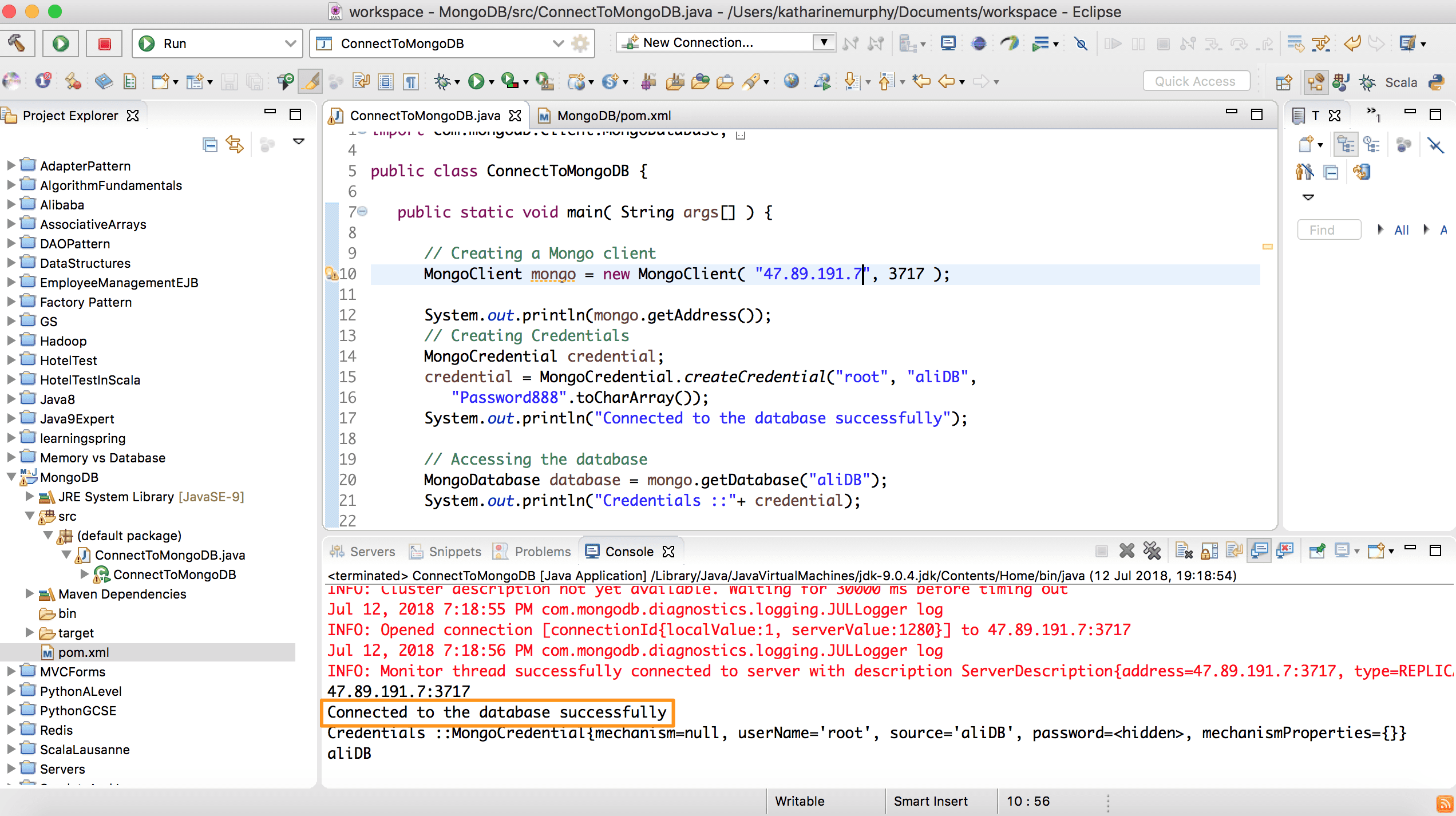
Task: Toggle Link with Editor in Project Explorer
Action: coord(235,145)
